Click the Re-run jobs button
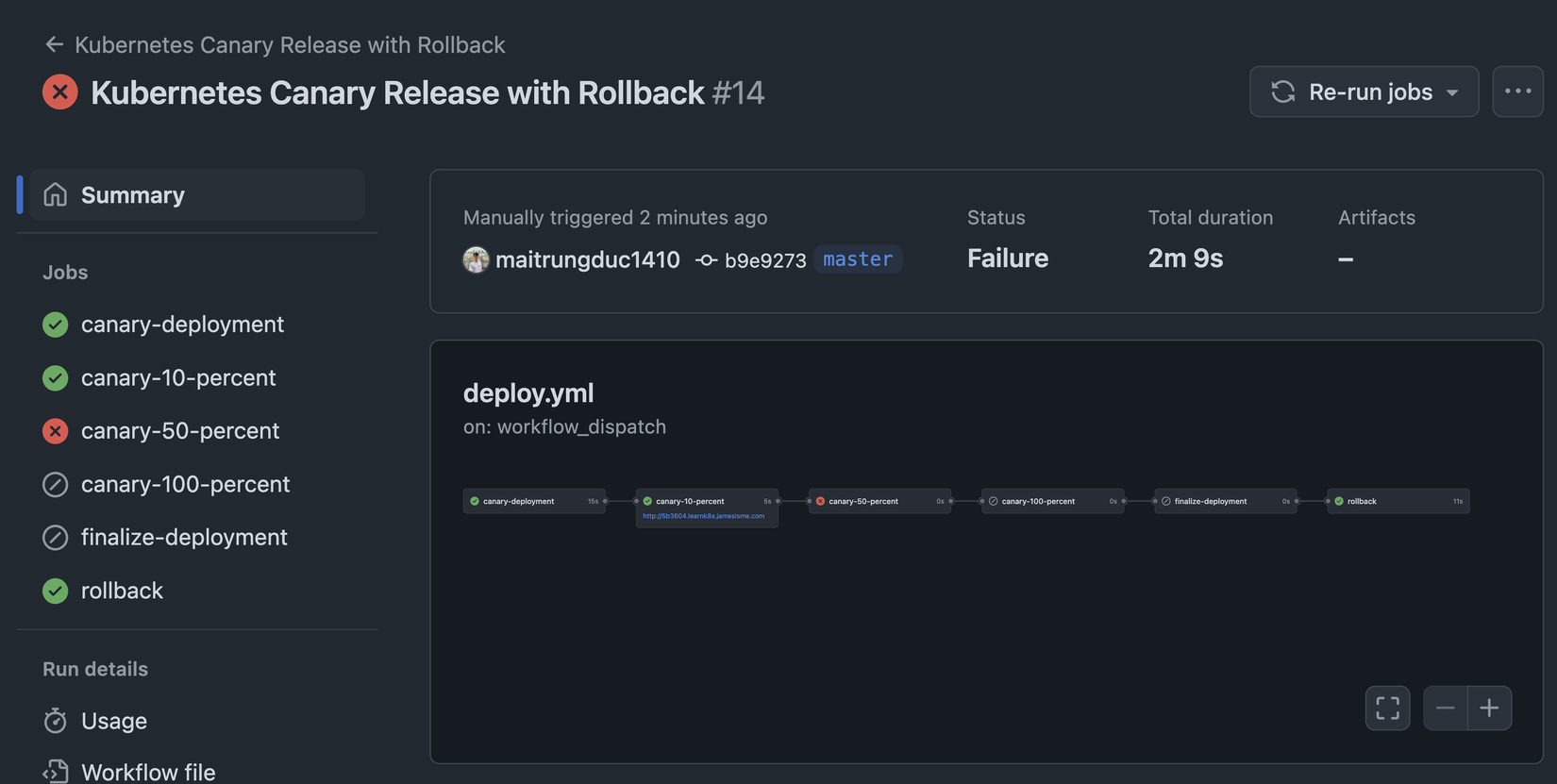 (1364, 92)
